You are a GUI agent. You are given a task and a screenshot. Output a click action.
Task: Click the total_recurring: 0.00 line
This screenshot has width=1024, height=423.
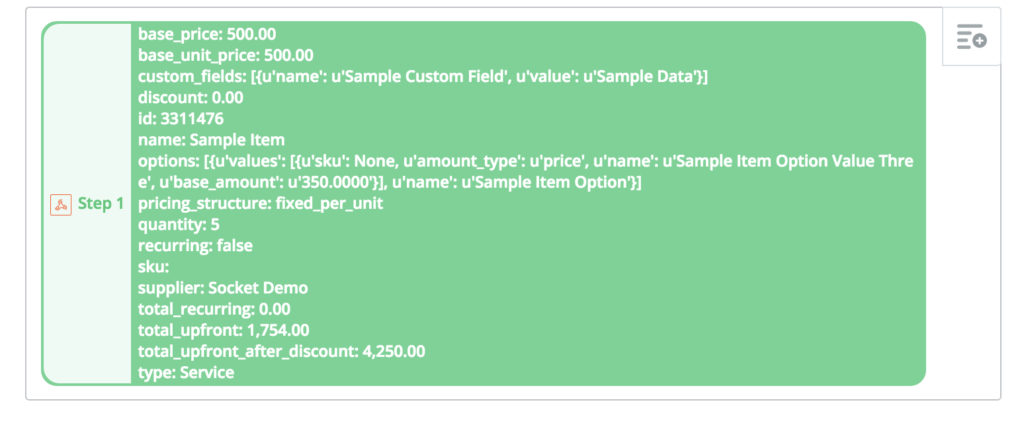coord(214,309)
